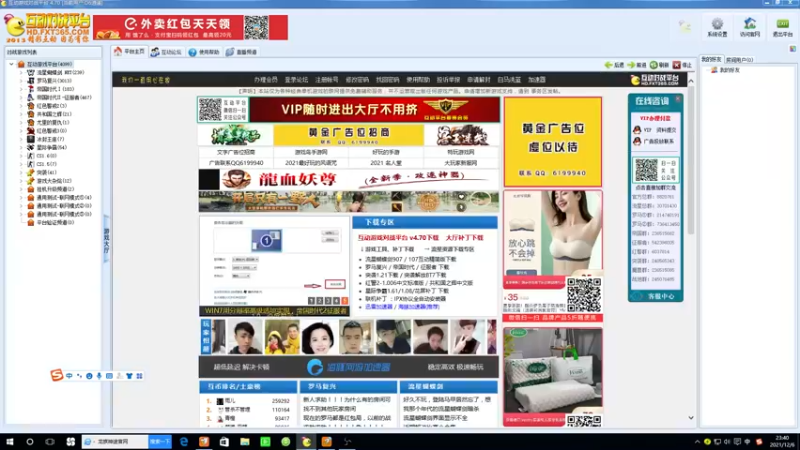
Task: Open Cortana search circle in taskbar
Action: (30, 441)
